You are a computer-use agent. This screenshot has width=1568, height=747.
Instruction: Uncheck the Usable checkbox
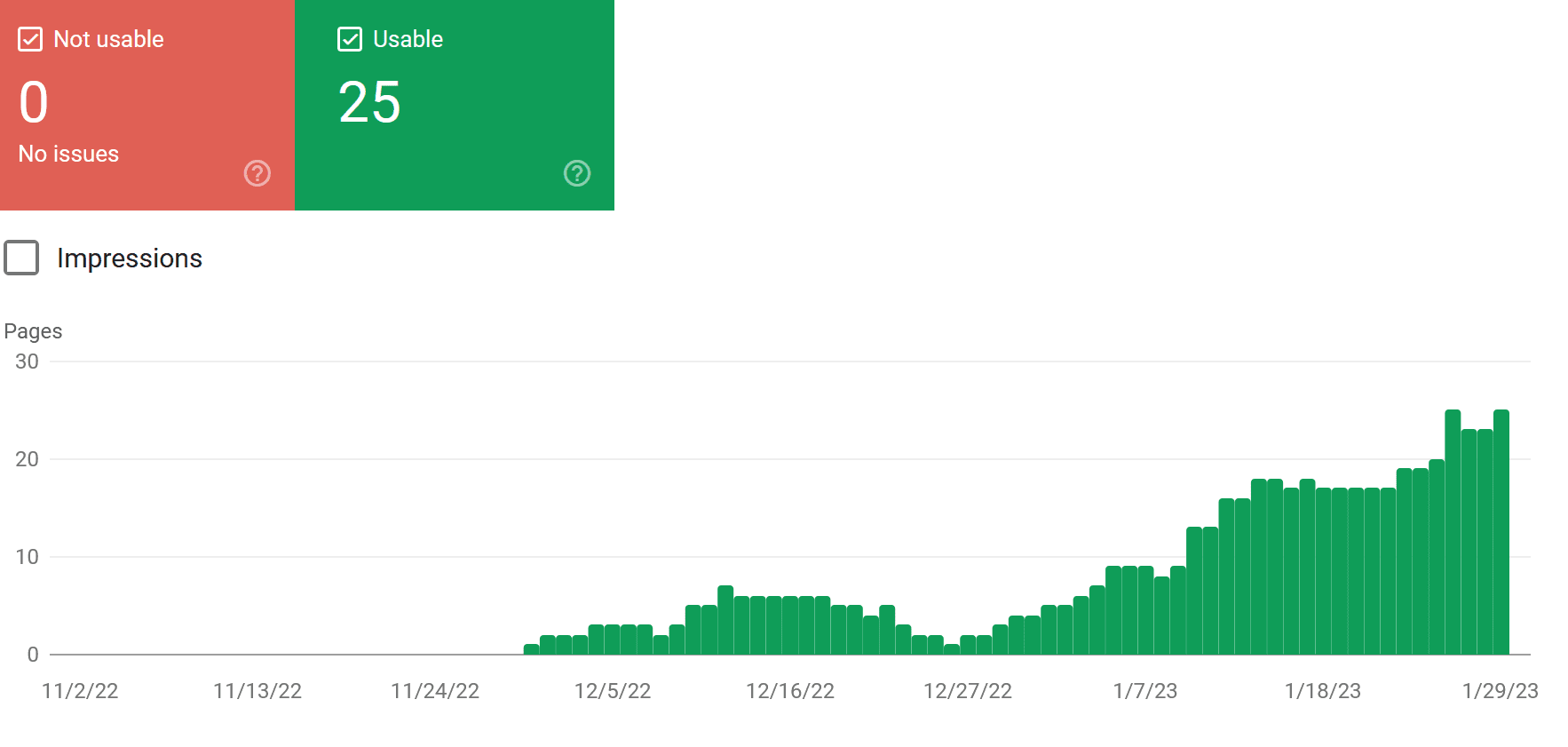tap(350, 39)
